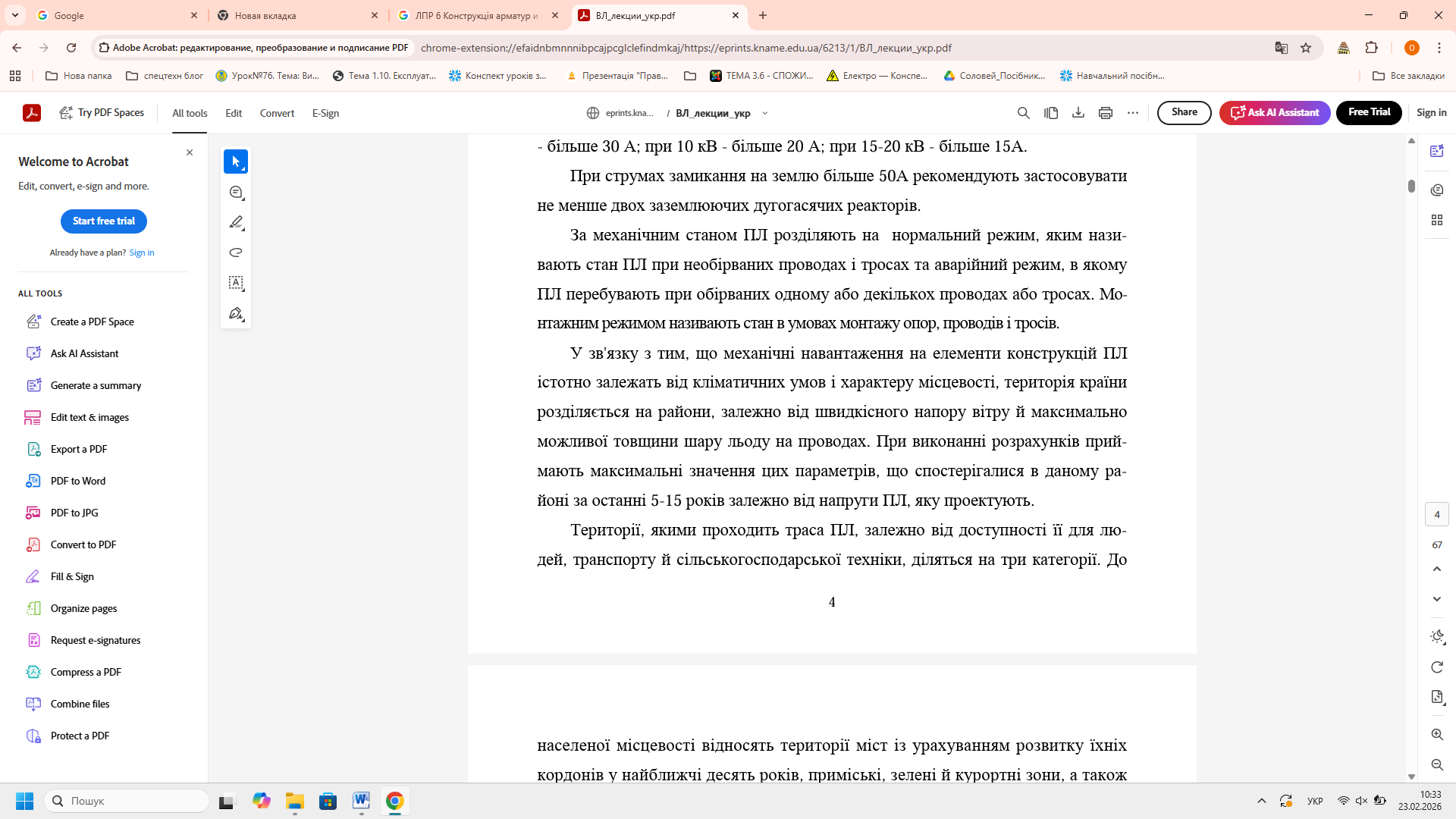Choose PDF to Word tool
This screenshot has height=819, width=1456.
pyautogui.click(x=78, y=481)
